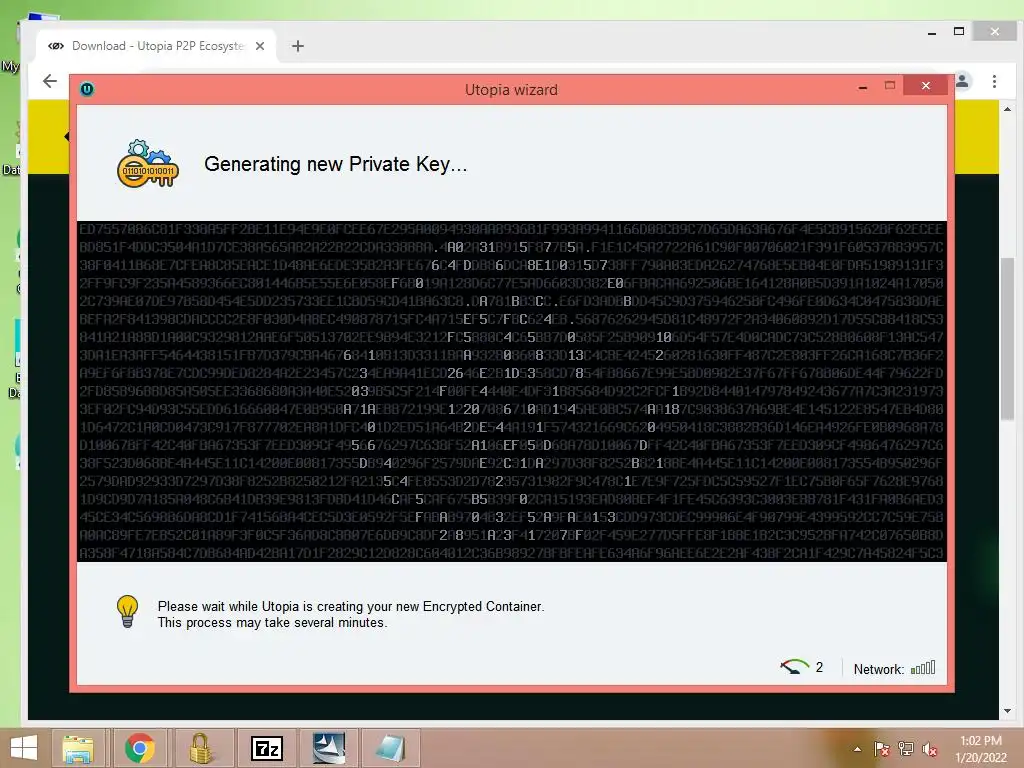The image size is (1024, 768).
Task: Minimize the Utopia wizard window
Action: [x=863, y=86]
